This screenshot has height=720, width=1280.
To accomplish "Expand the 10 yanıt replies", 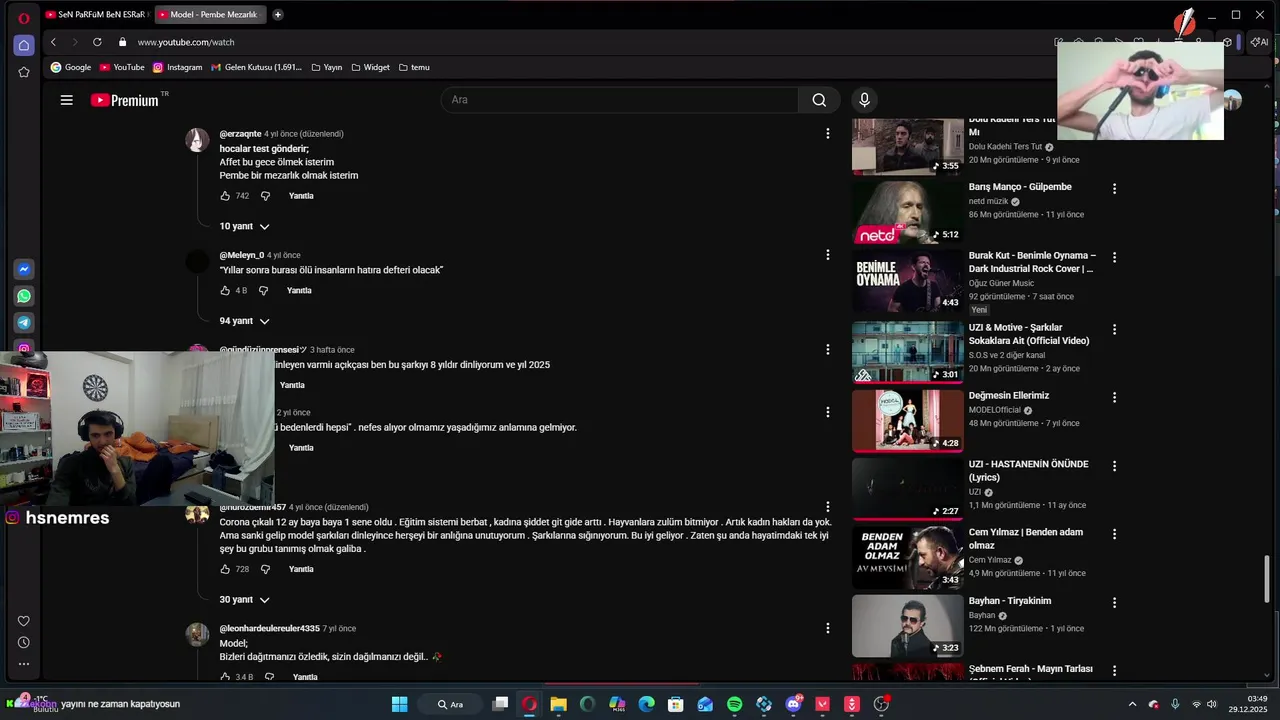I will click(244, 227).
